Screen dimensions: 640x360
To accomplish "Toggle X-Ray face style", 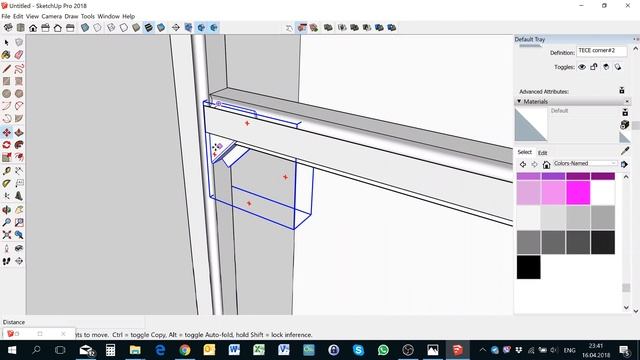I will coord(85,28).
